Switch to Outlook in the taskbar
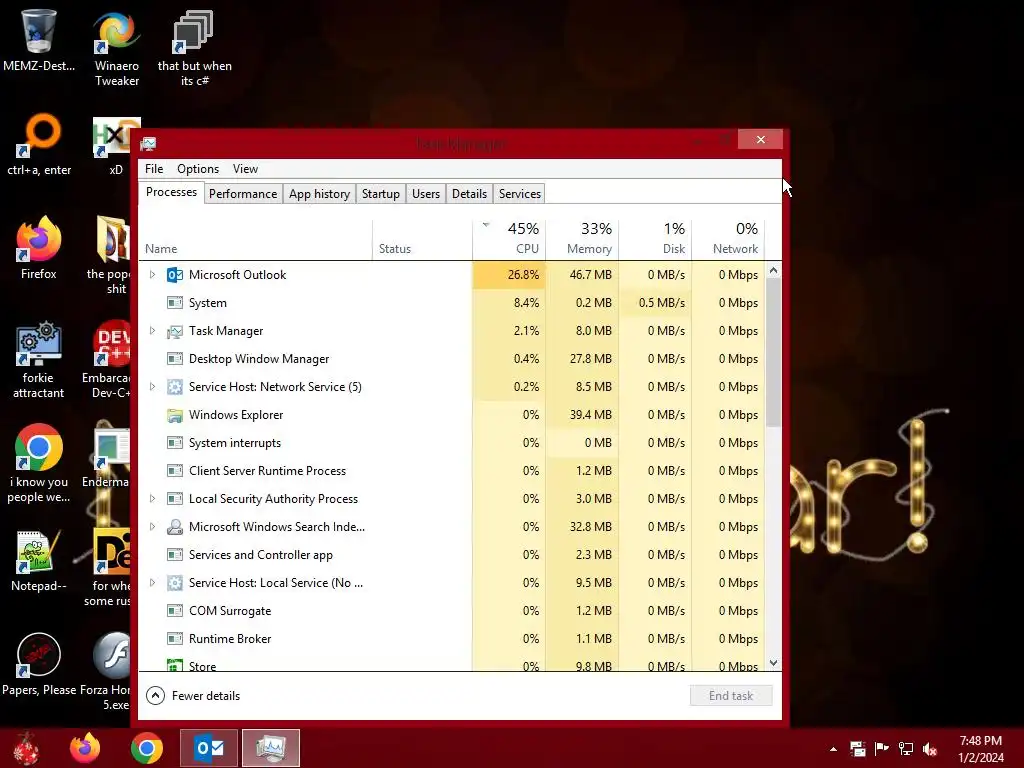1024x768 pixels. [209, 748]
